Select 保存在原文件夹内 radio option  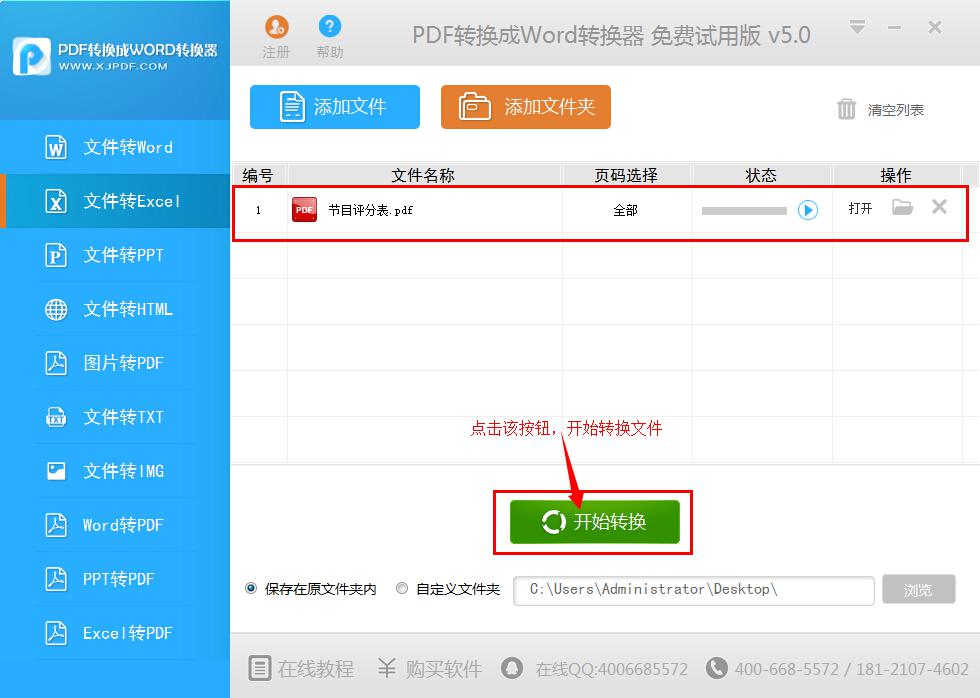click(251, 588)
